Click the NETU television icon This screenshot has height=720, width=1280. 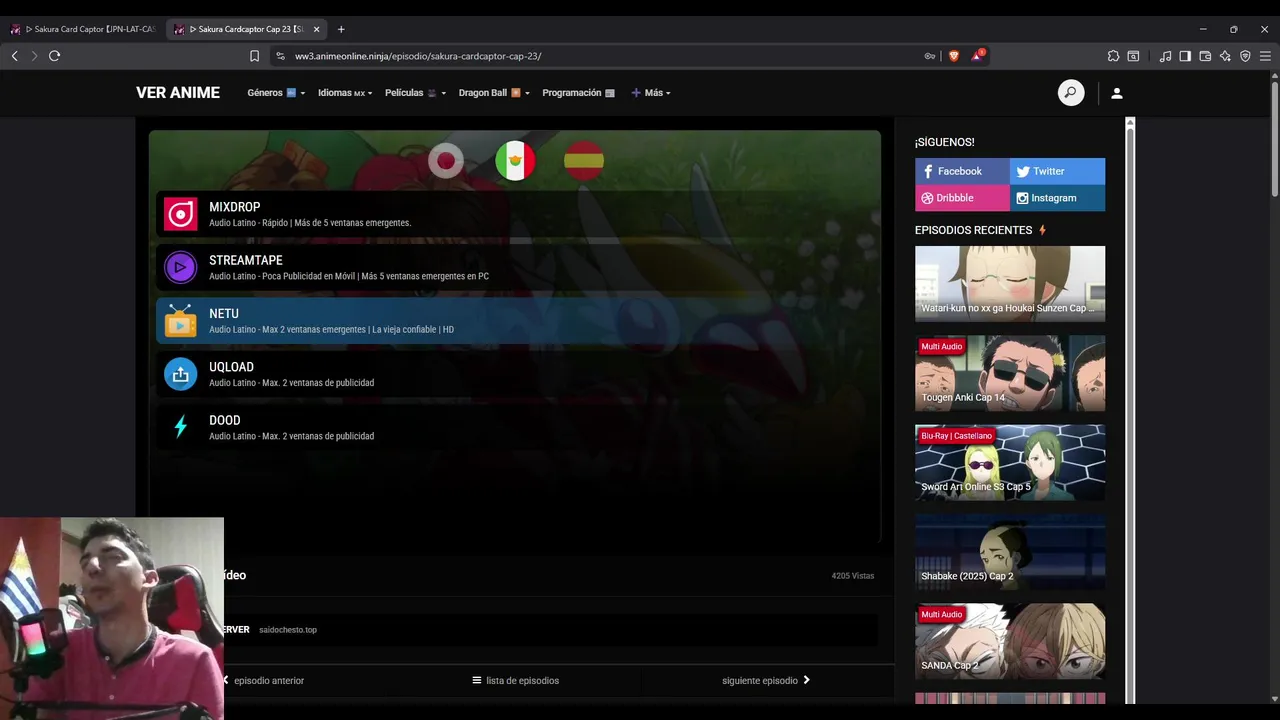181,320
